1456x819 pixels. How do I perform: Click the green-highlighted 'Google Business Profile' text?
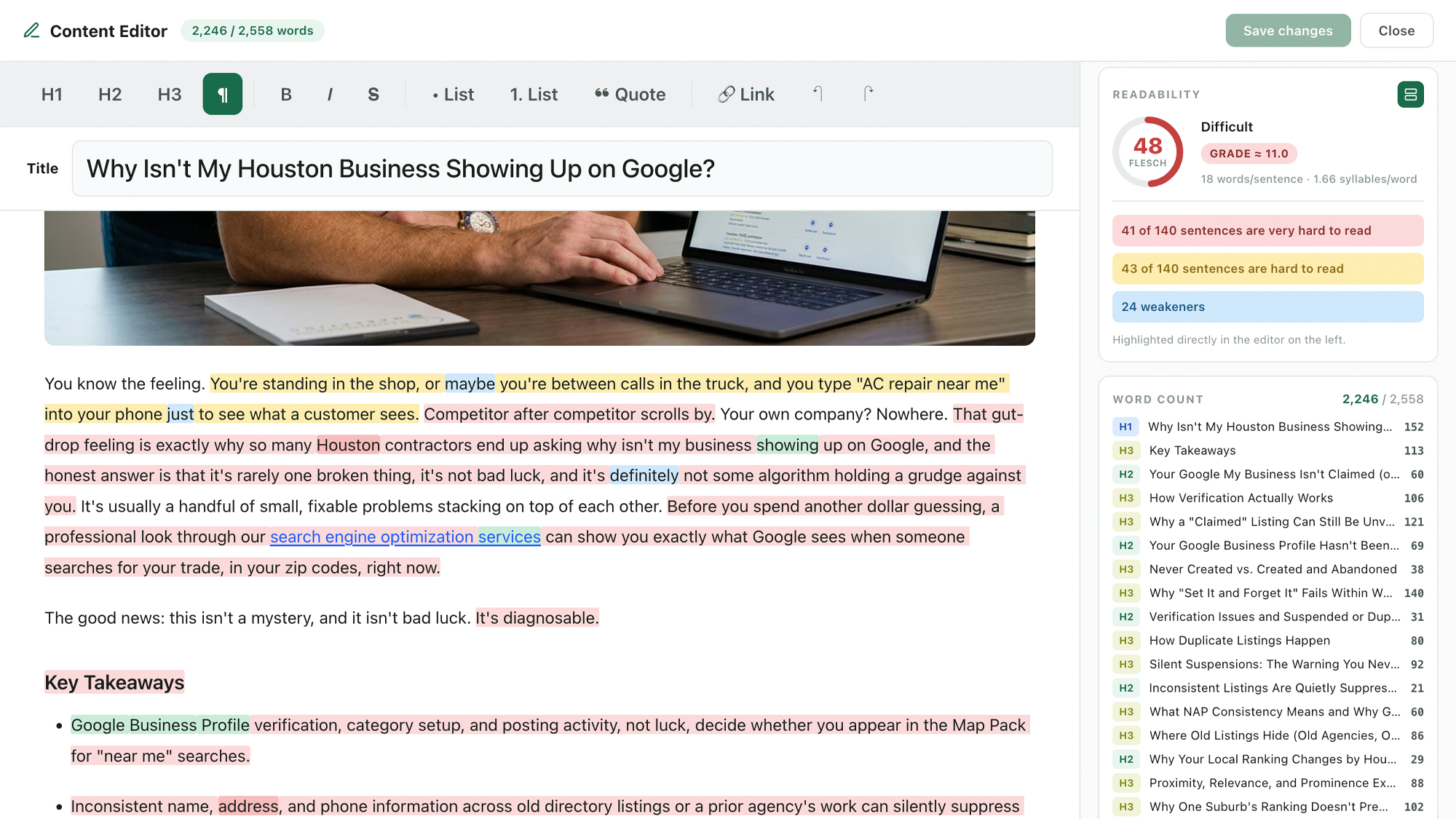pyautogui.click(x=160, y=726)
